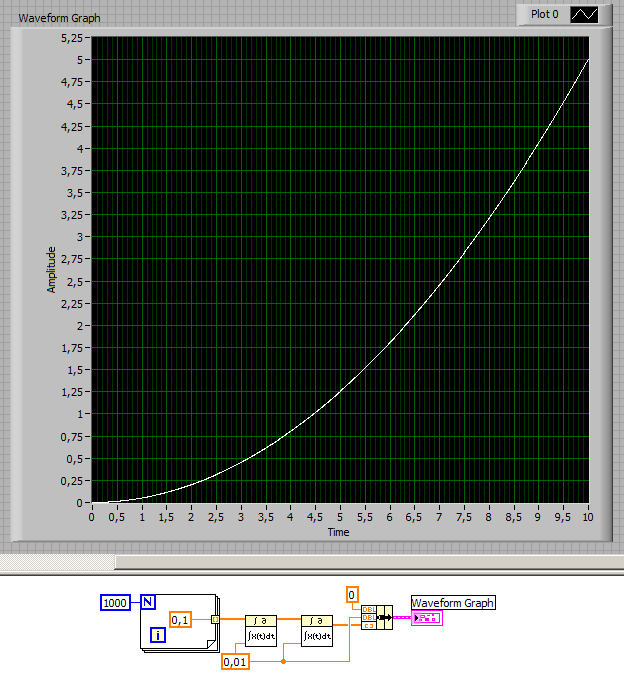Click the pink cluster wire to Waveform Graph

point(402,618)
